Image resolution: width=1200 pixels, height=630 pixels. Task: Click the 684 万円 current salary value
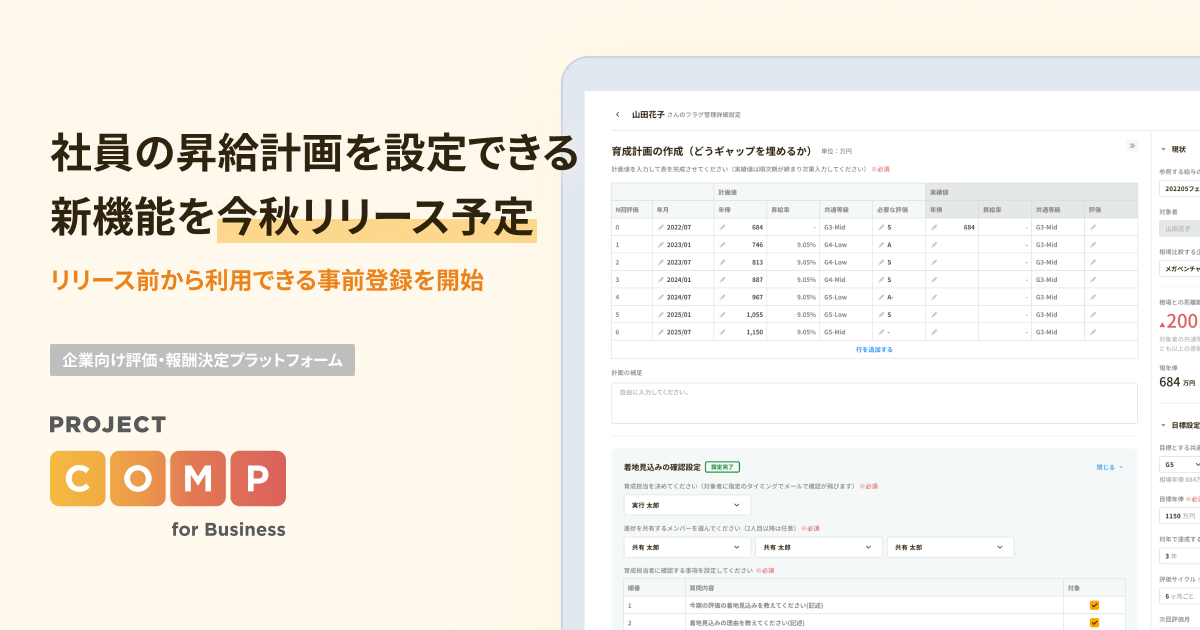(x=1177, y=381)
